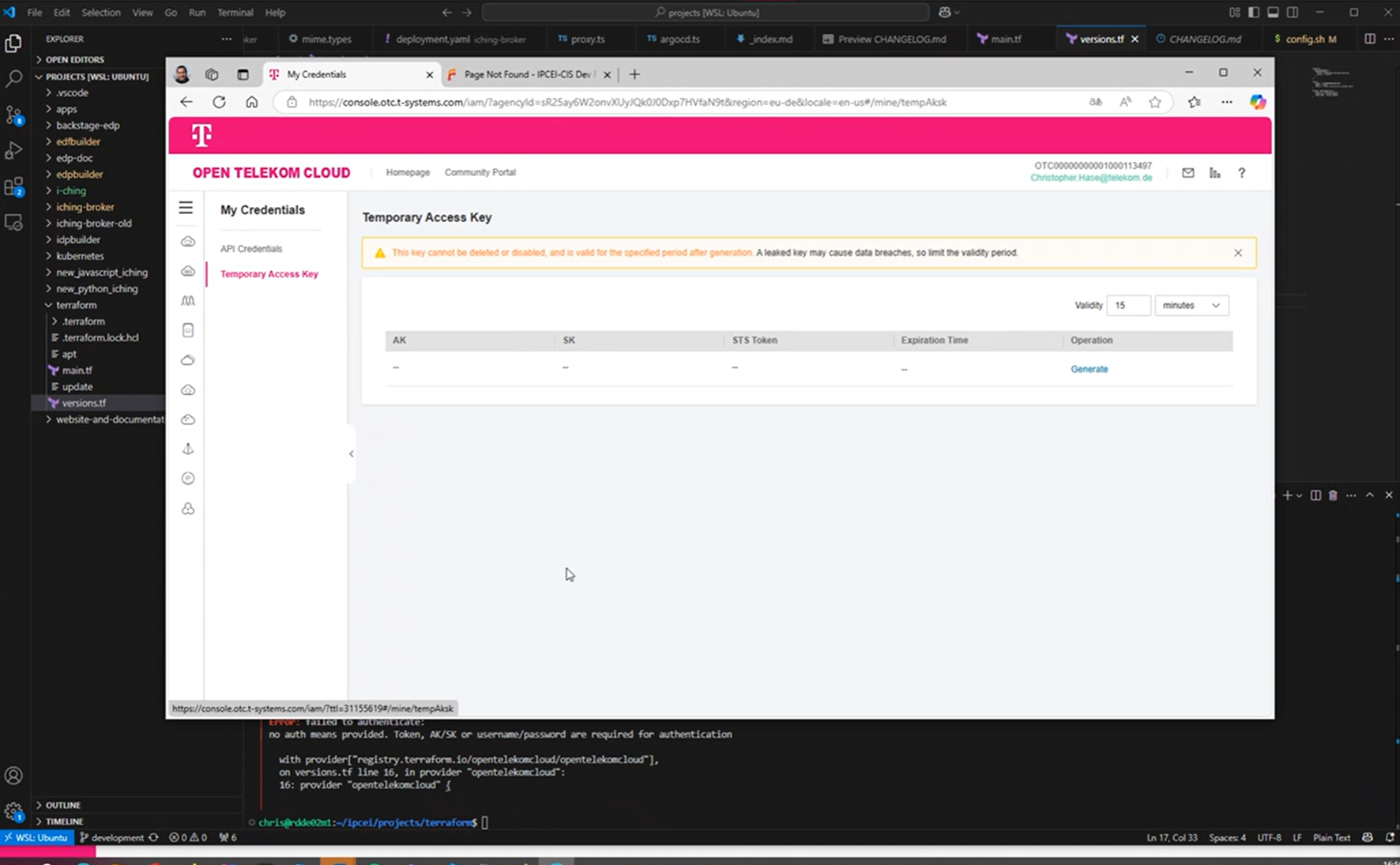Click the development branch indicator
This screenshot has height=865, width=1400.
112,837
